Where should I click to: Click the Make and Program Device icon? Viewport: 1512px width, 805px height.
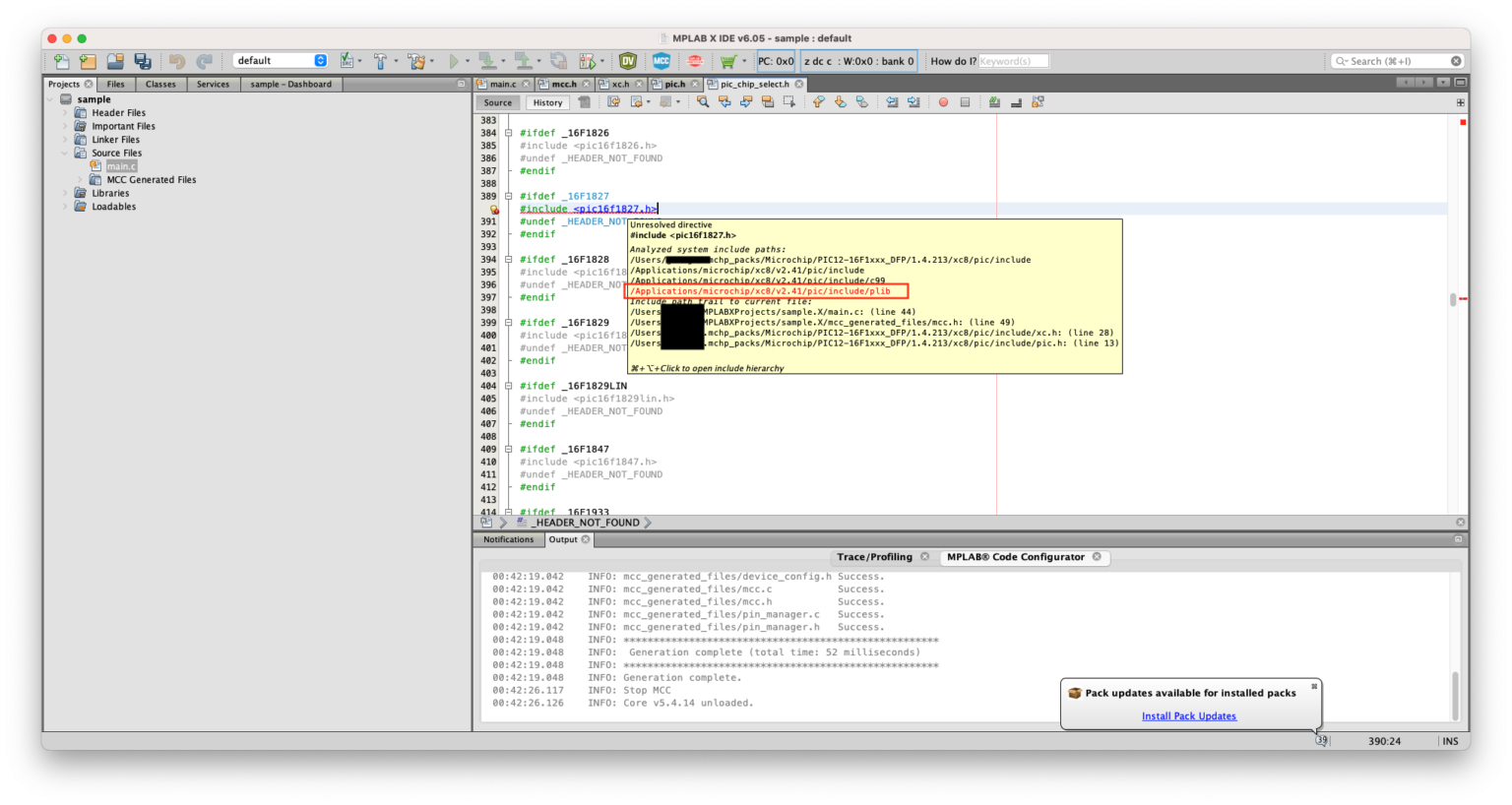(x=487, y=60)
